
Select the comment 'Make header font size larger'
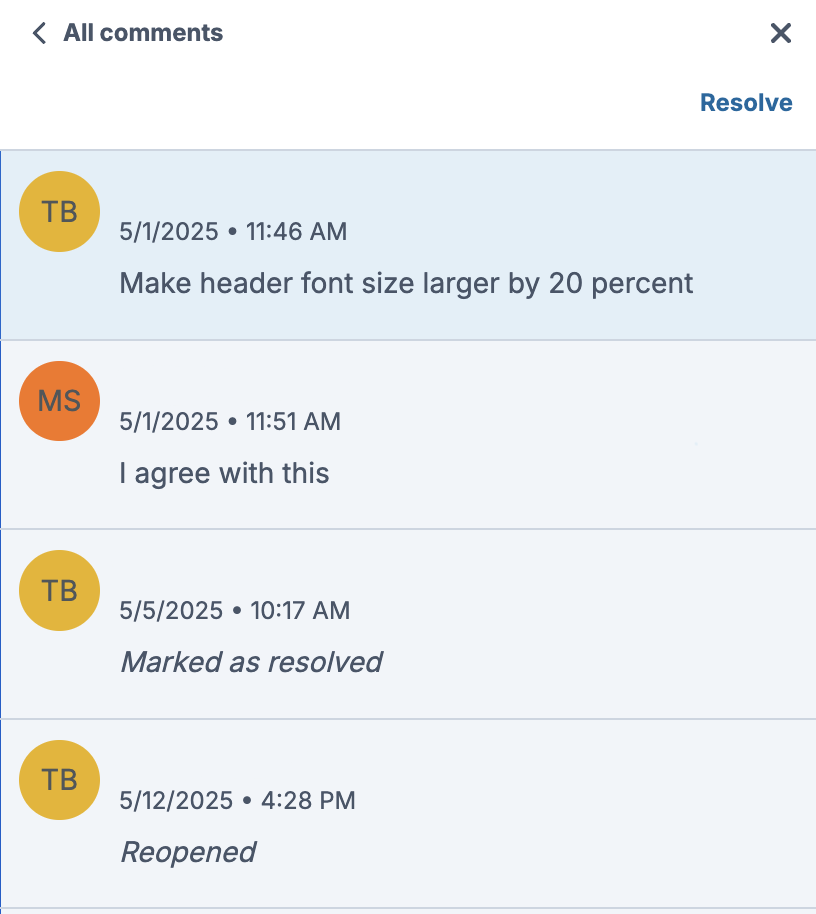pos(406,284)
